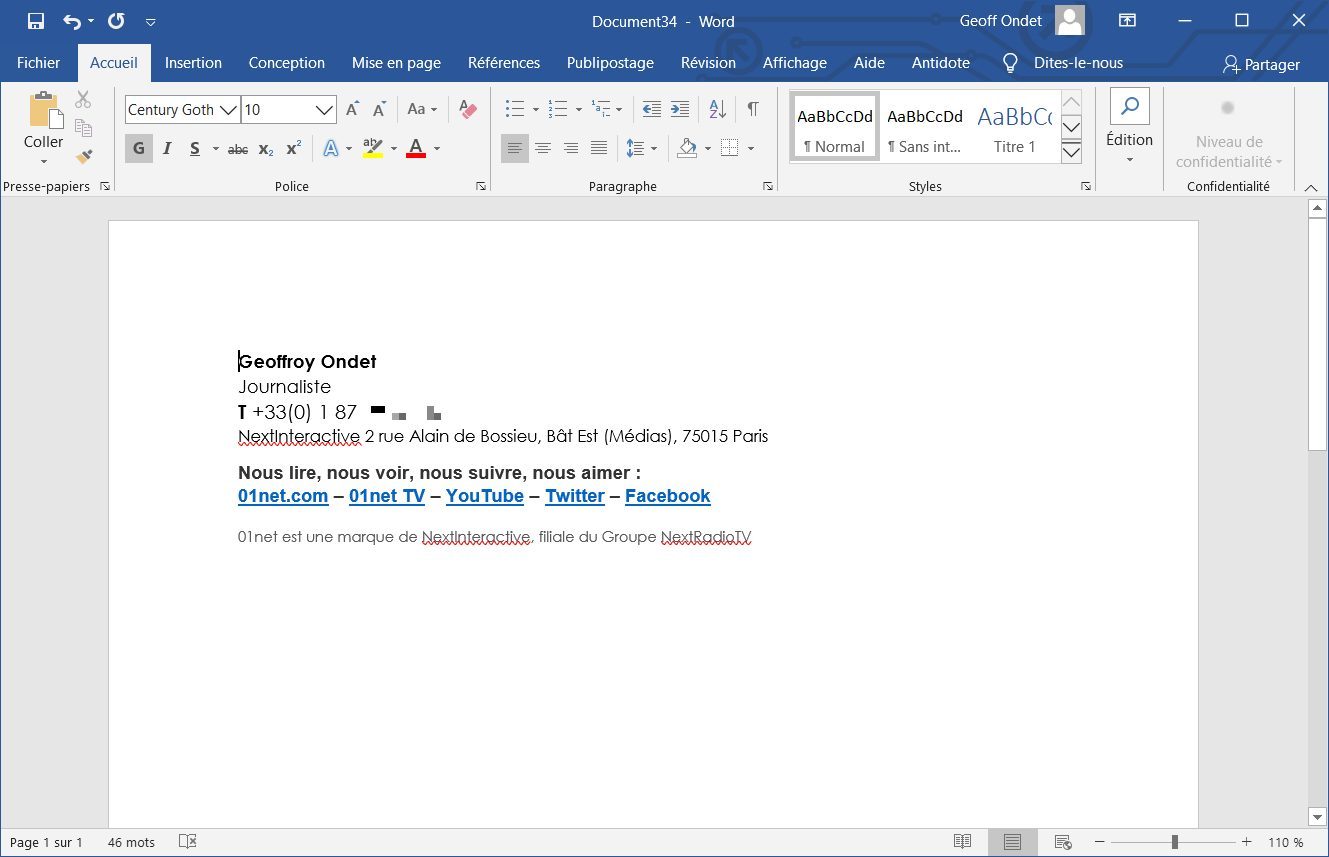
Task: Open Text Effects and typography button
Action: coord(331,149)
